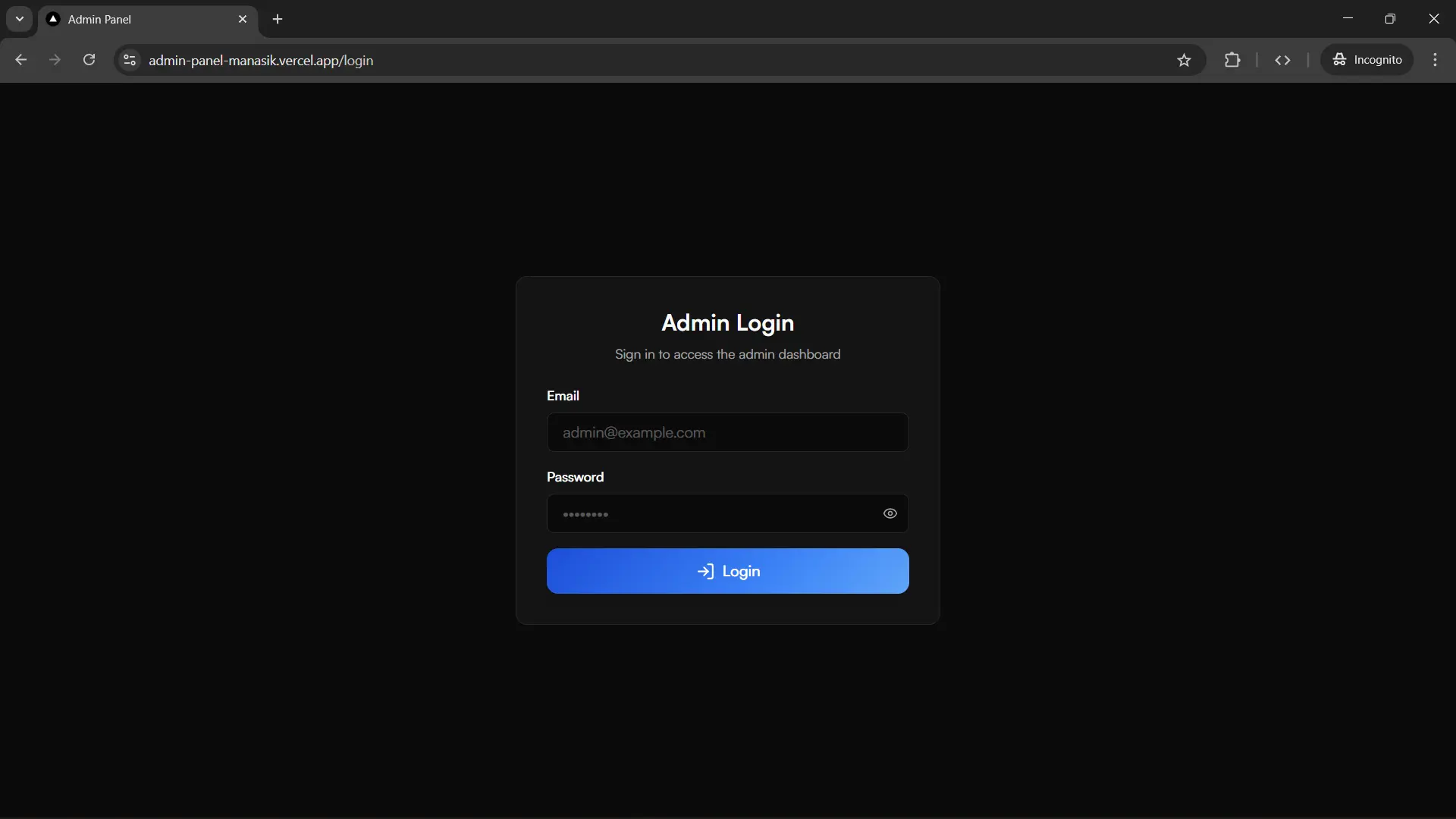Click the blue Login button

[x=728, y=571]
